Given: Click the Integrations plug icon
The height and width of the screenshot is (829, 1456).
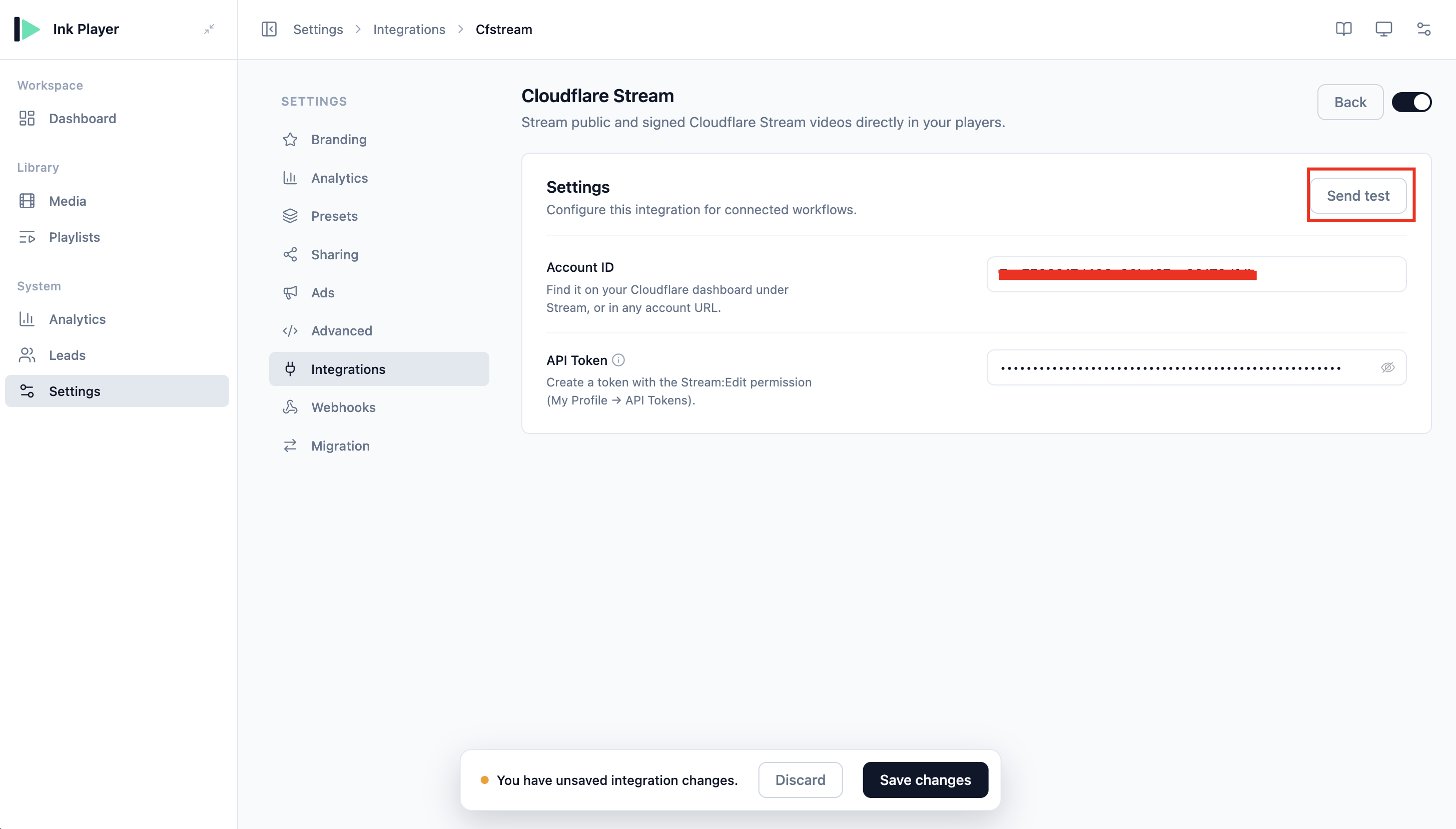Looking at the screenshot, I should (x=290, y=369).
